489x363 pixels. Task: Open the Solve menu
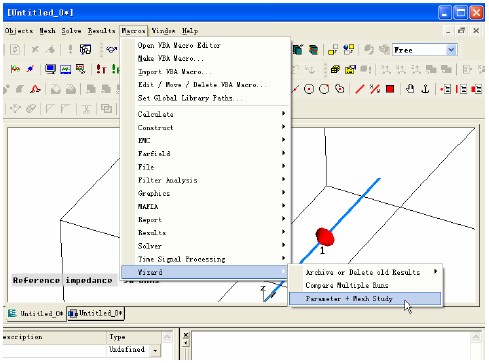(x=71, y=31)
